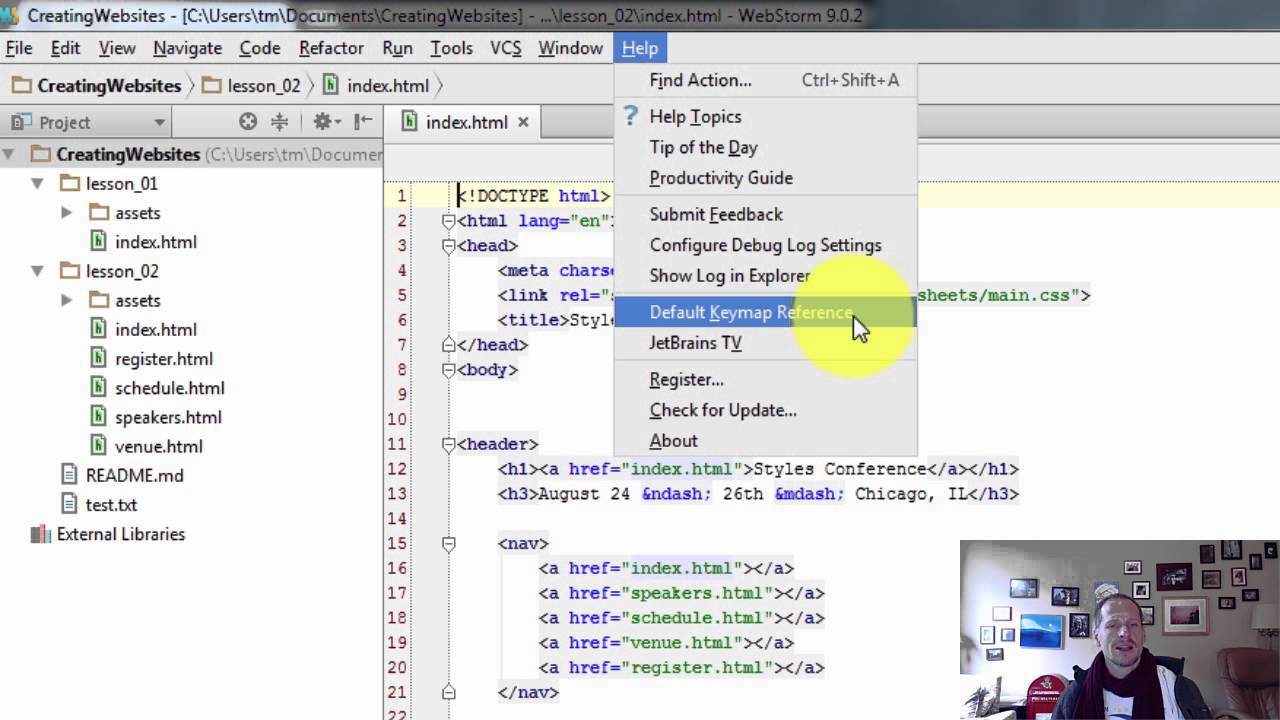This screenshot has width=1280, height=720.
Task: Click the hide Project panel icon
Action: point(364,122)
